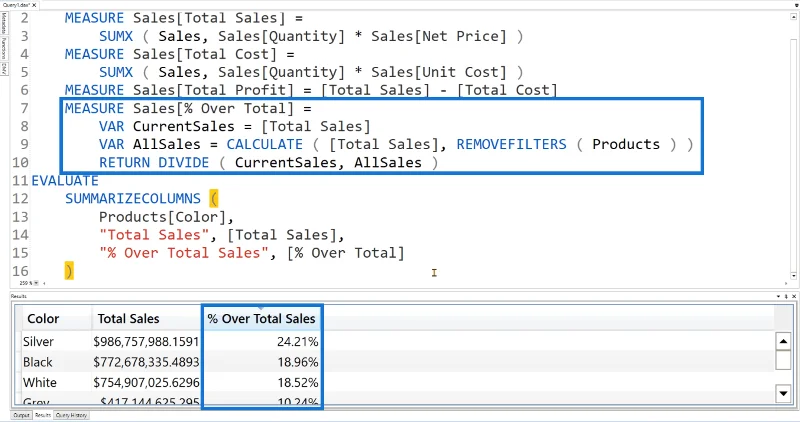Close the Query1.dax document tab
This screenshot has height=422, width=800.
(34, 5)
